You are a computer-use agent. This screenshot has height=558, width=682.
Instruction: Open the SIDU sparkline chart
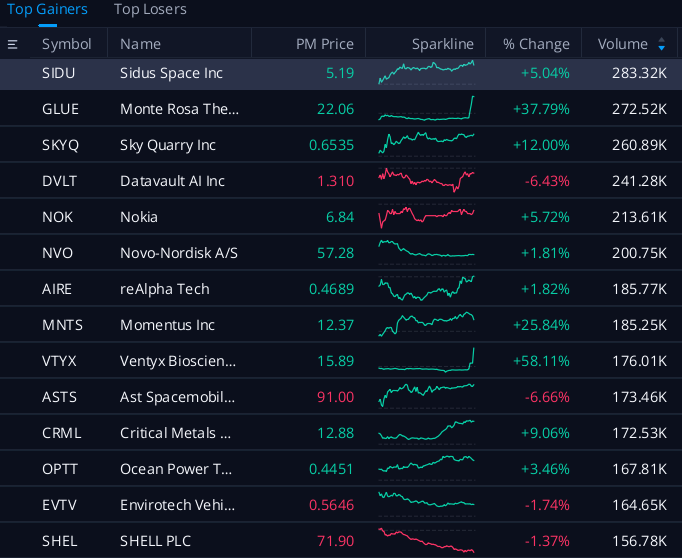pyautogui.click(x=426, y=73)
